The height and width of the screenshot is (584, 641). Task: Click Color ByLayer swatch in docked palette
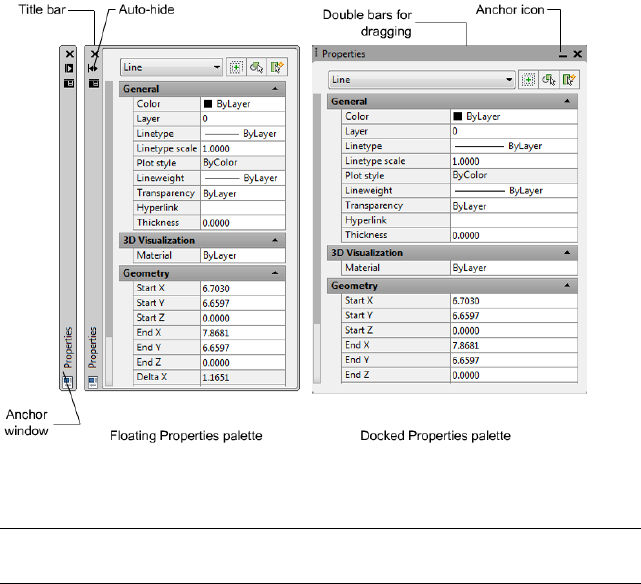[458, 116]
